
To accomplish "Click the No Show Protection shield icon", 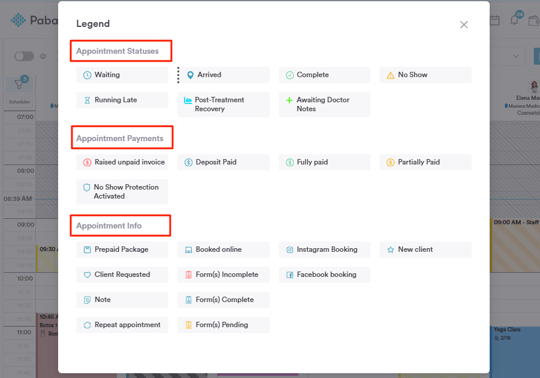I will pyautogui.click(x=87, y=188).
